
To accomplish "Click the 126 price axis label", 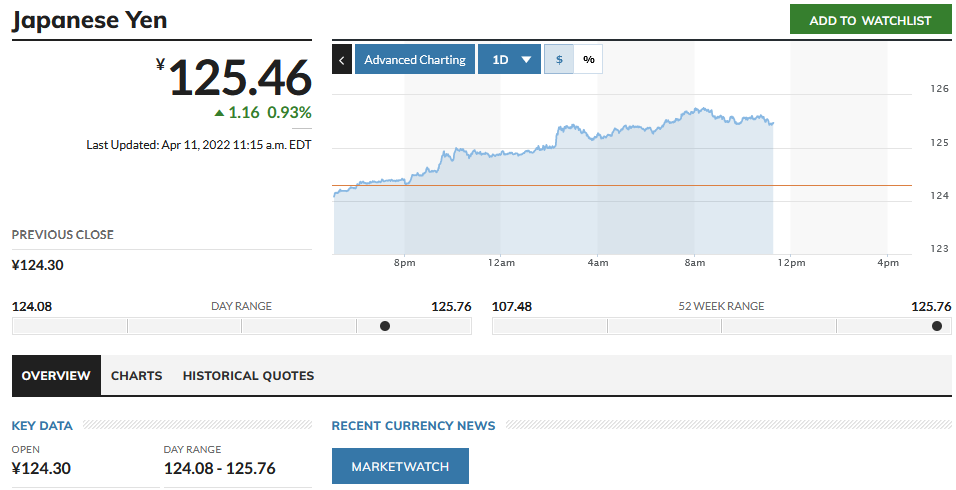I will click(940, 88).
